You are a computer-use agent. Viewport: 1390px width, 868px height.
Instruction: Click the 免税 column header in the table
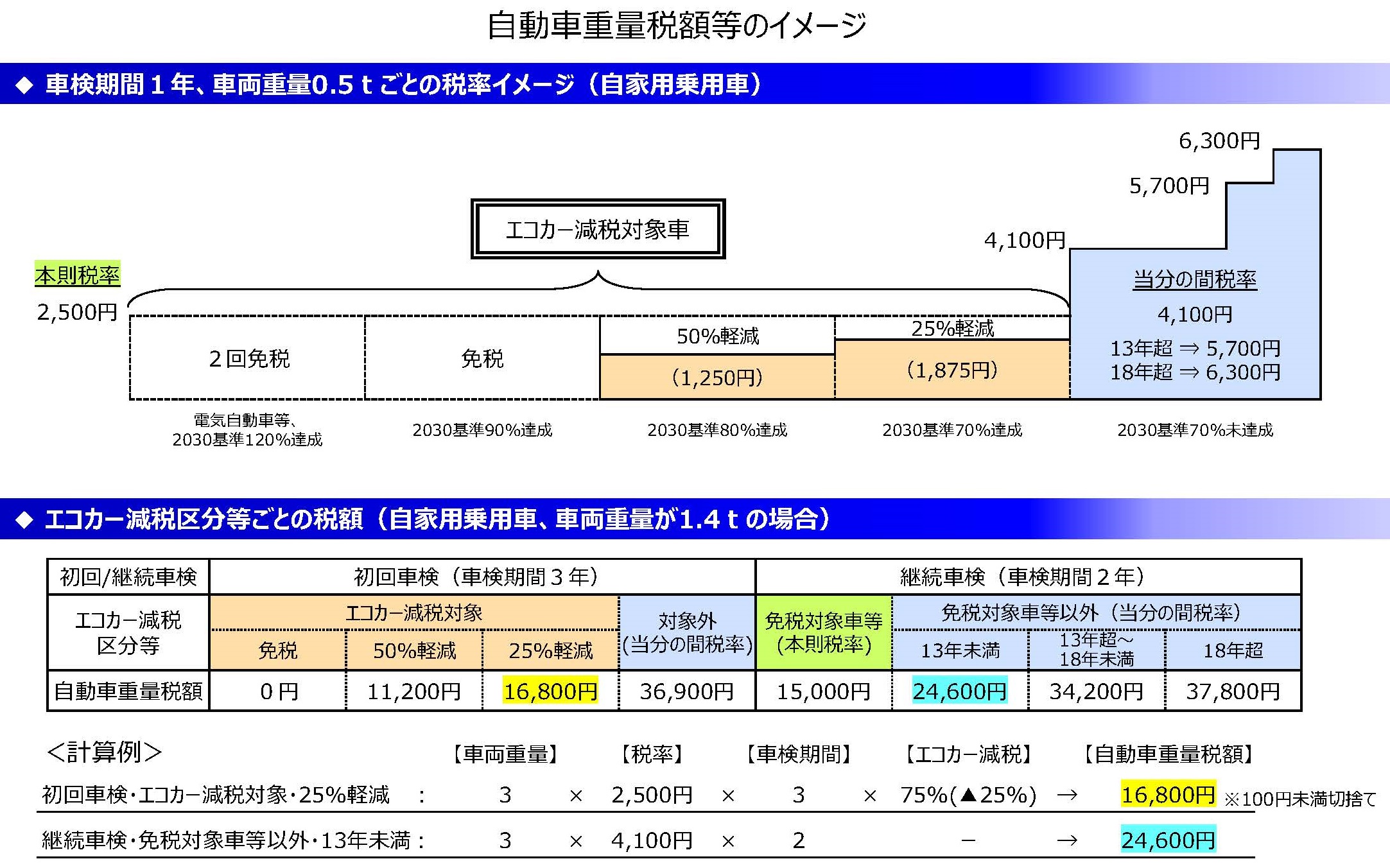[278, 650]
